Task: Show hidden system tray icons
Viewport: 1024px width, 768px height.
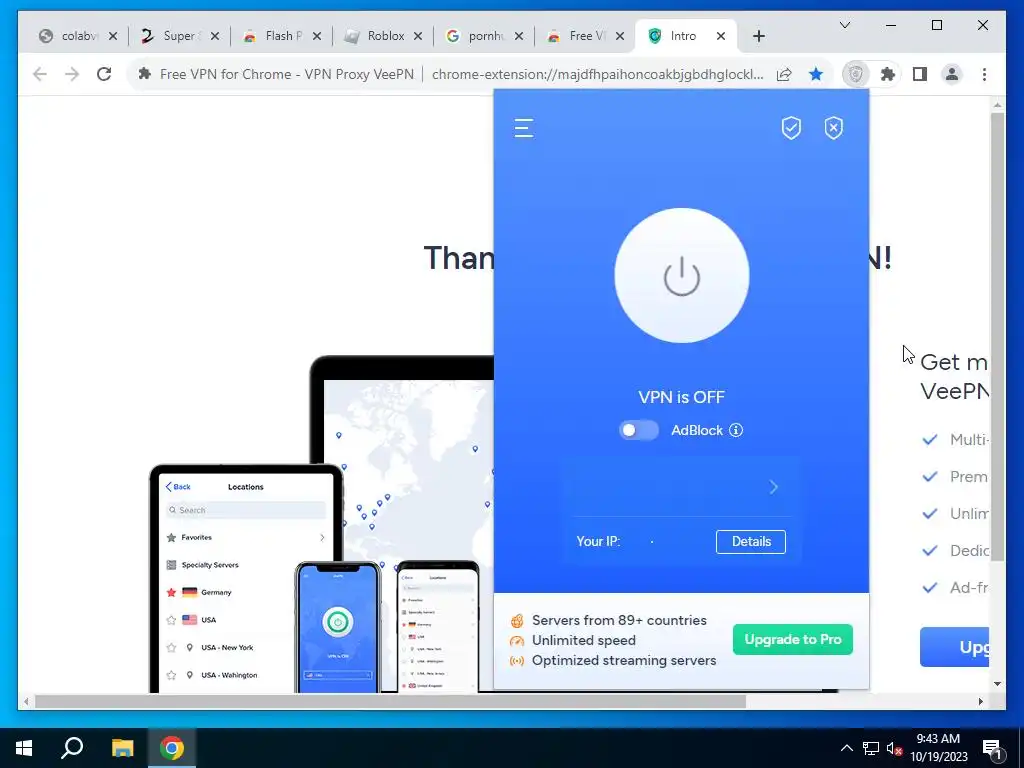Action: [846, 748]
